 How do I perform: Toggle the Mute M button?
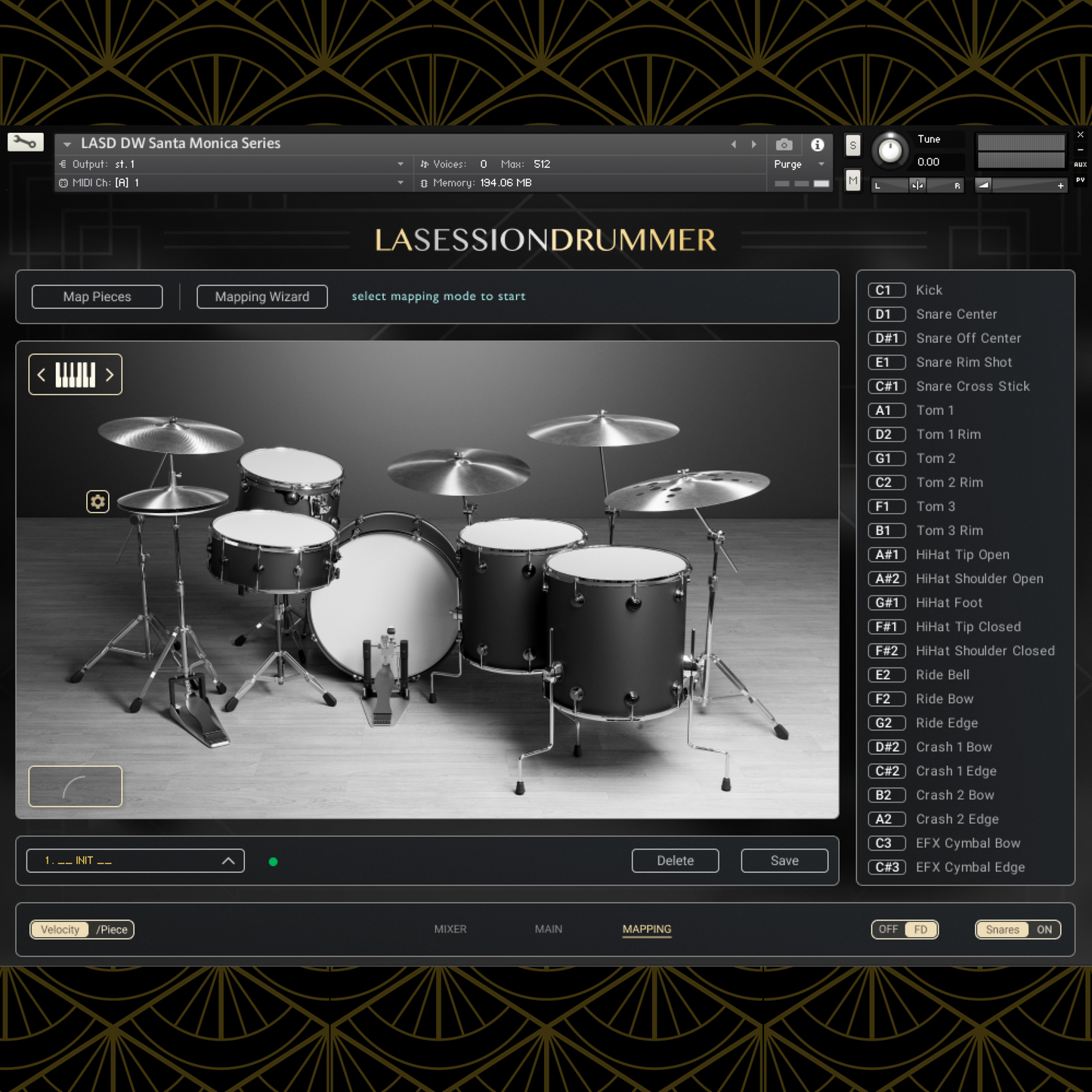(852, 180)
